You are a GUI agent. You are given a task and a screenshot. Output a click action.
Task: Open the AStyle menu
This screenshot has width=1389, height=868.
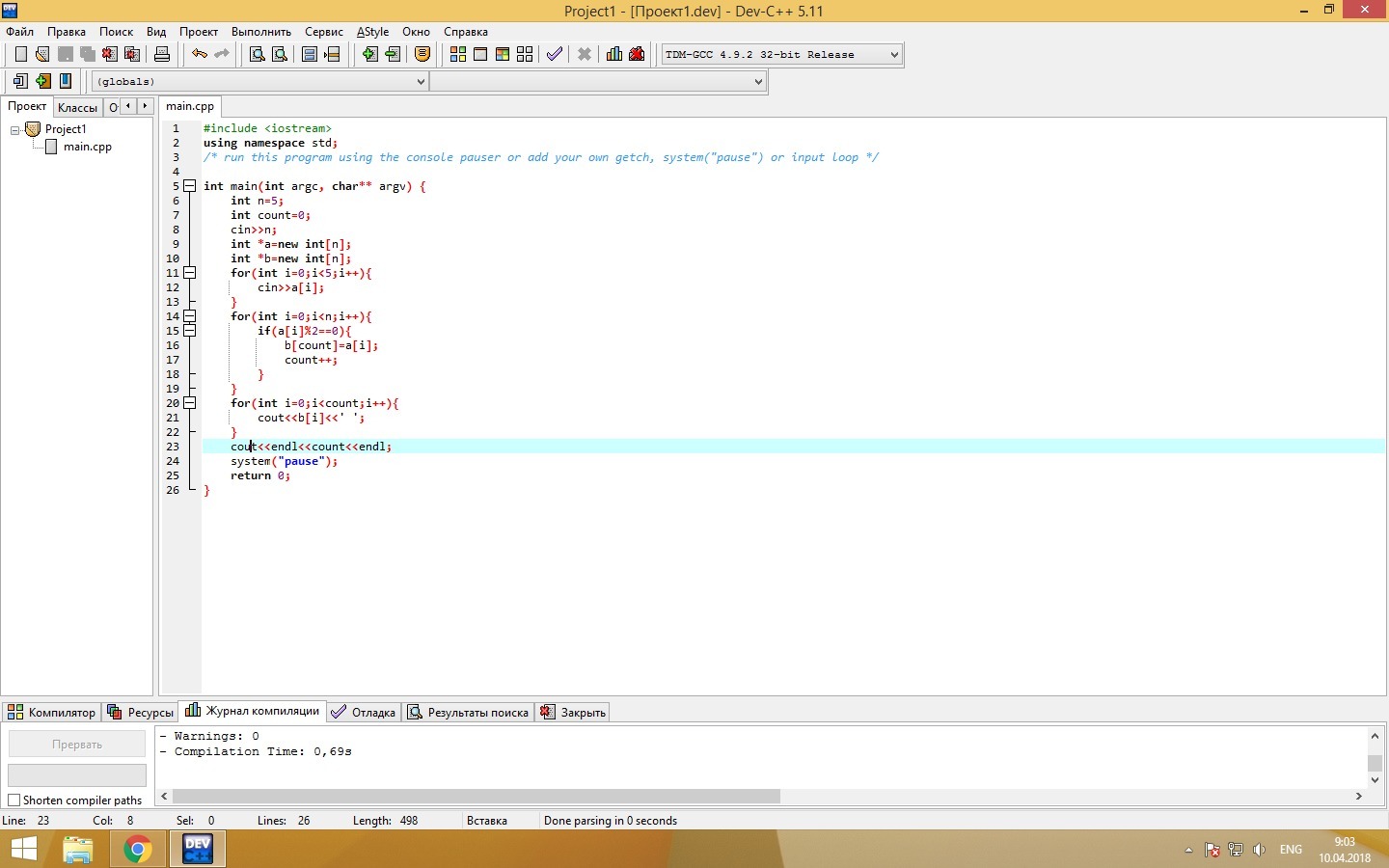(372, 32)
